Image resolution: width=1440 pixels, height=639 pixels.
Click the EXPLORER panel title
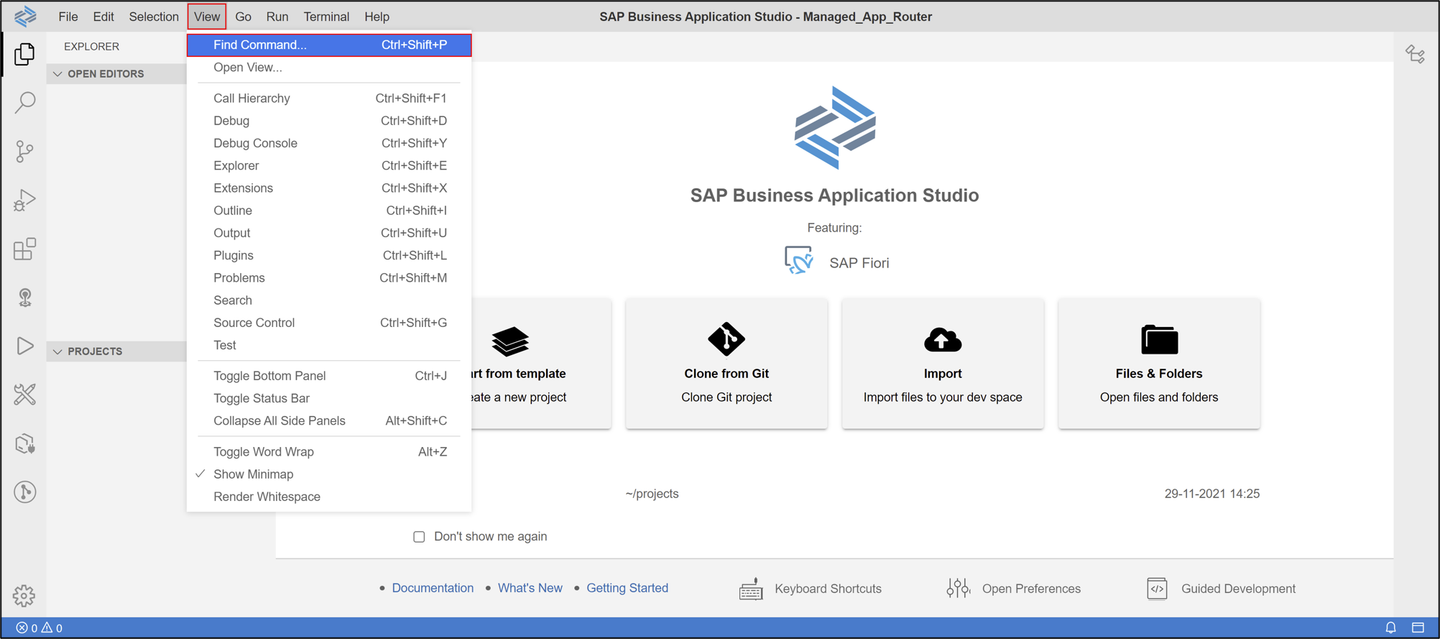92,46
